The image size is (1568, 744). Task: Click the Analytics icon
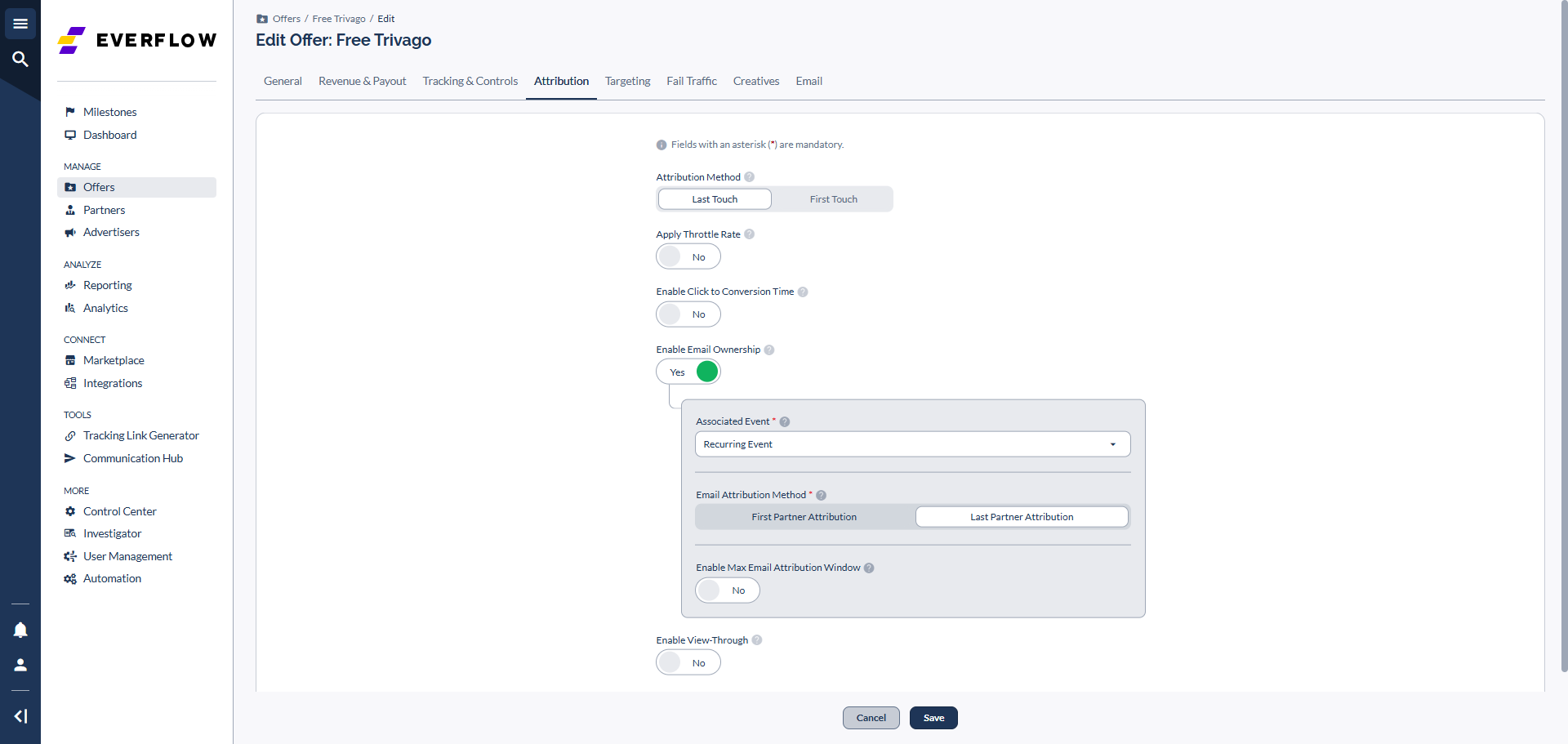tap(70, 308)
